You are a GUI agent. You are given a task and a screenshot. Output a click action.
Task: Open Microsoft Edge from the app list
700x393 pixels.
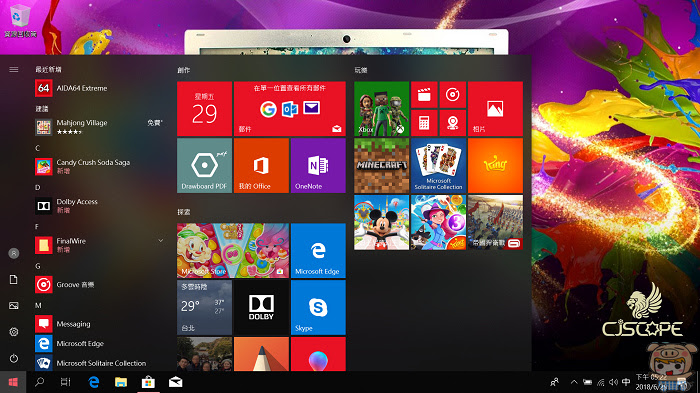pos(99,343)
